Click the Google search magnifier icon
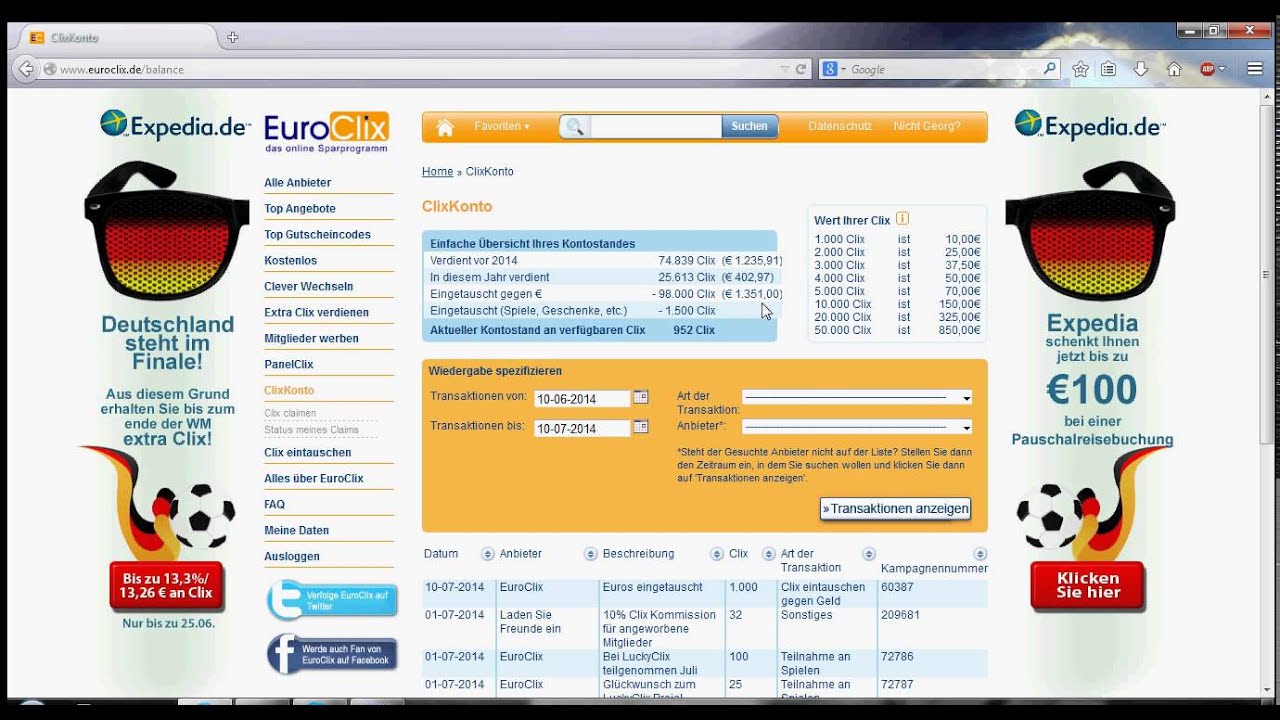The width and height of the screenshot is (1280, 720). click(1049, 69)
